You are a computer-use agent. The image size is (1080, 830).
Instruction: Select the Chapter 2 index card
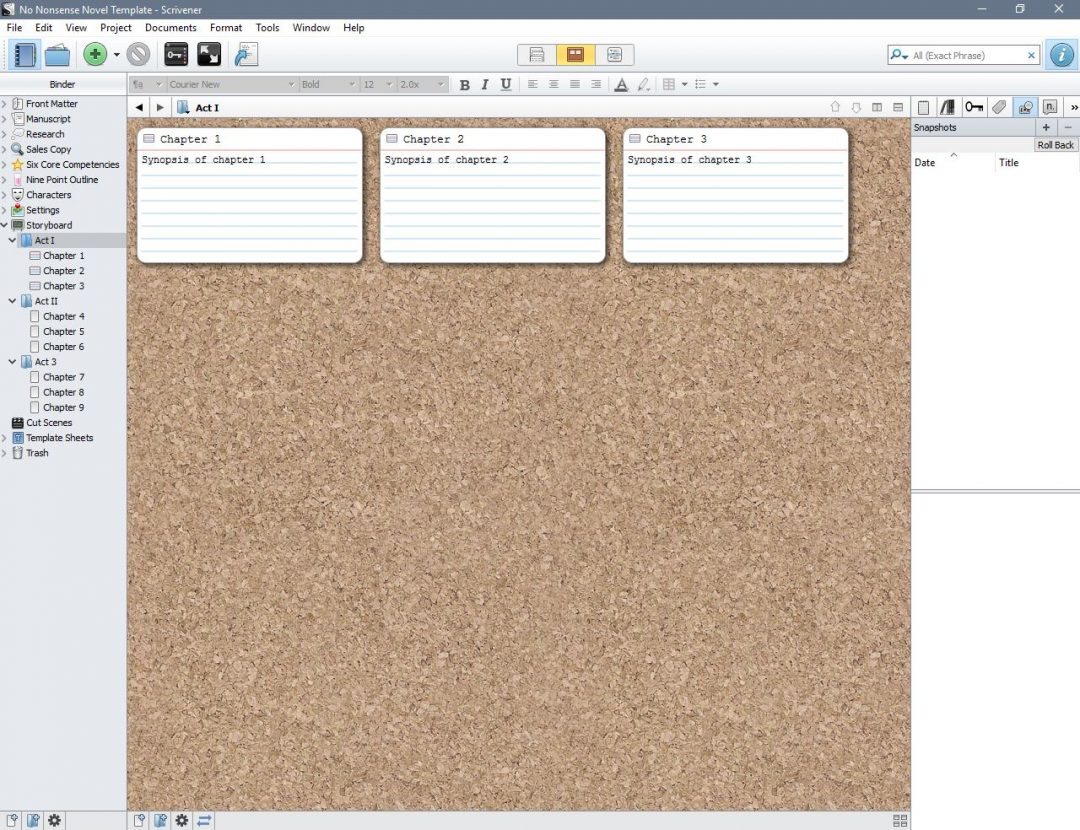pyautogui.click(x=492, y=195)
